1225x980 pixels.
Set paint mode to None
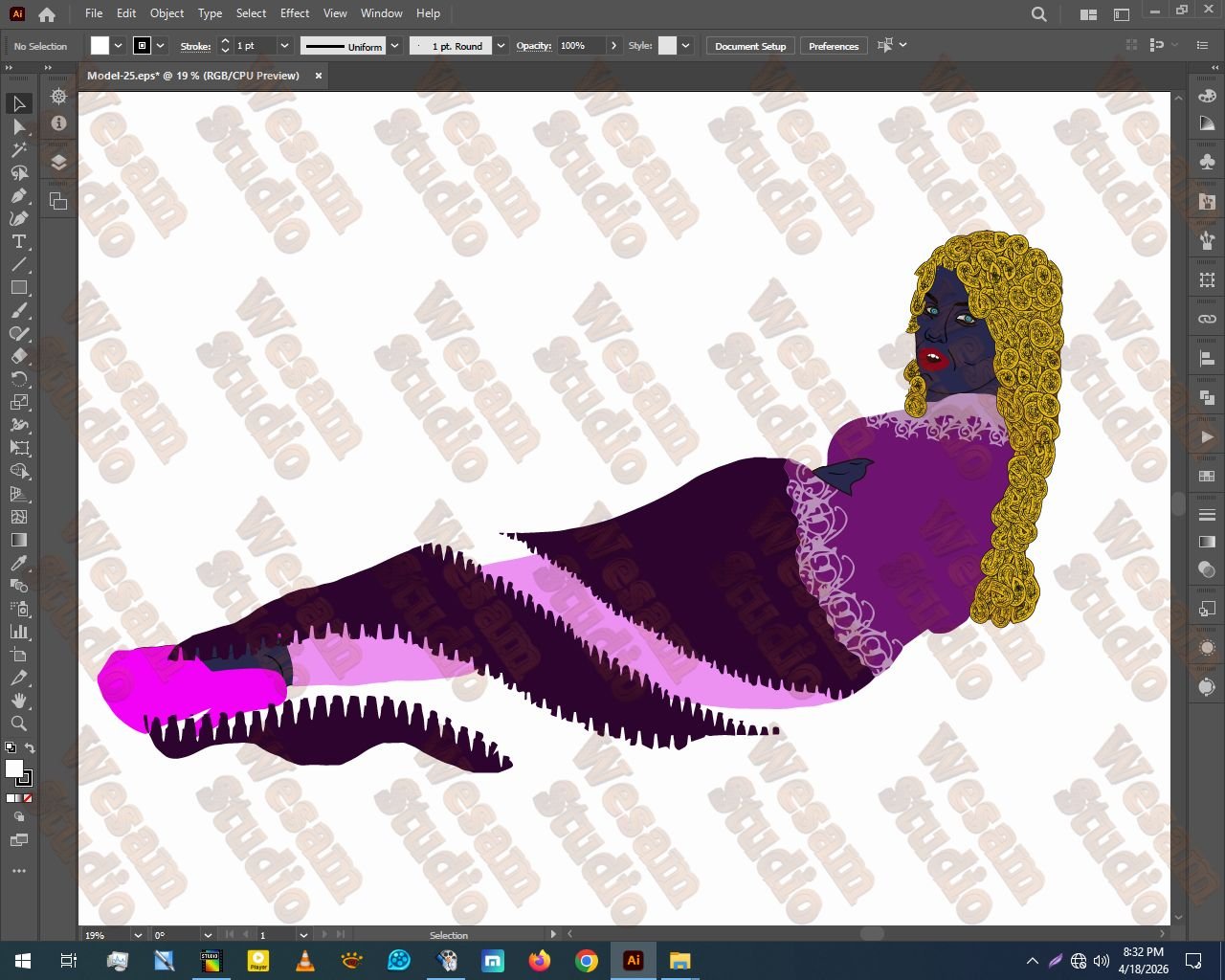(x=28, y=798)
